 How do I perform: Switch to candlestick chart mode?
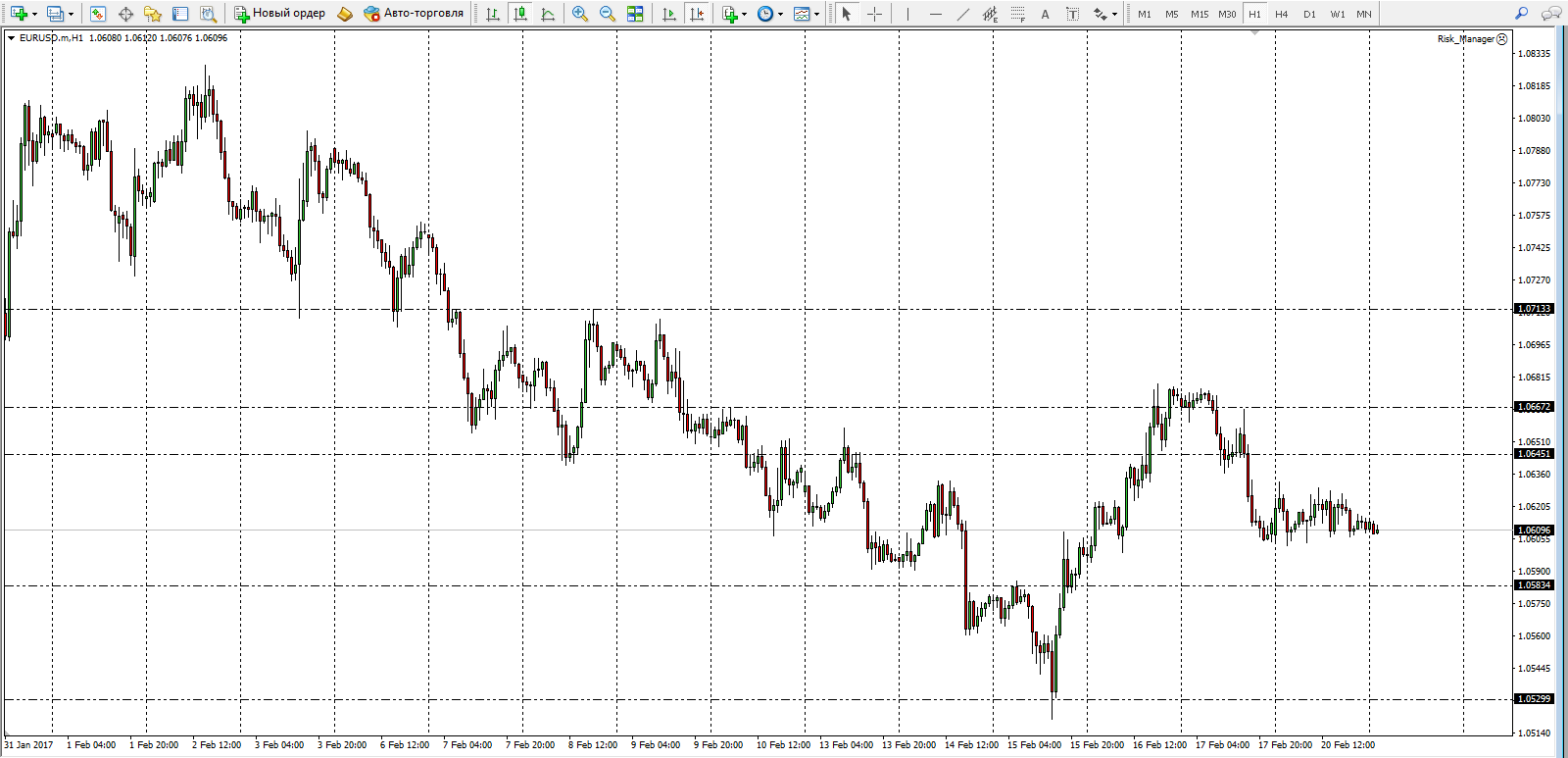point(520,14)
